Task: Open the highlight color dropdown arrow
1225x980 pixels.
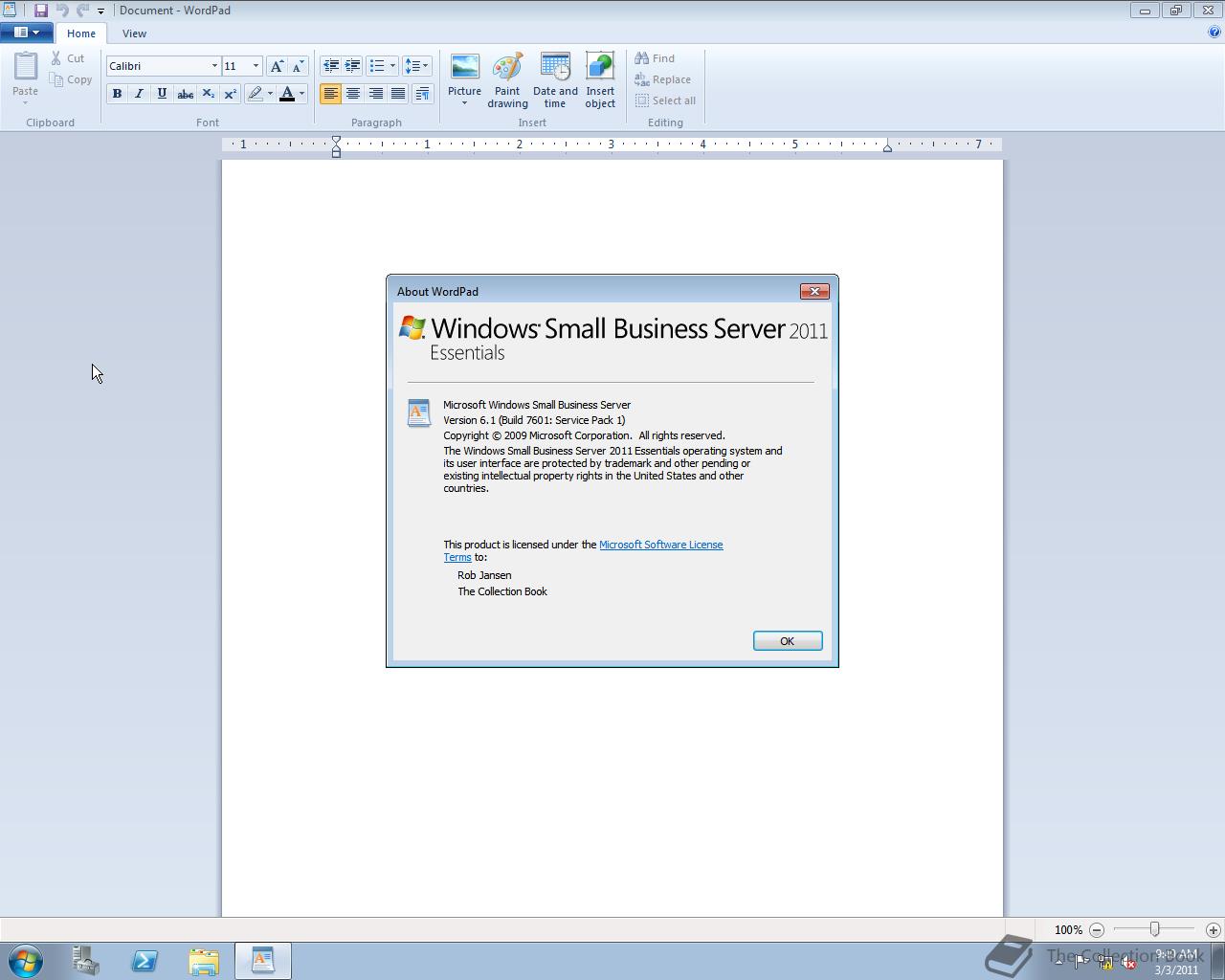Action: (x=270, y=94)
